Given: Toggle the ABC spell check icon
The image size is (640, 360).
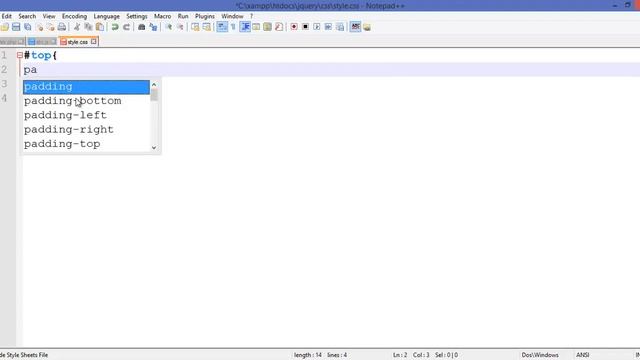Looking at the screenshot, I should [x=356, y=27].
